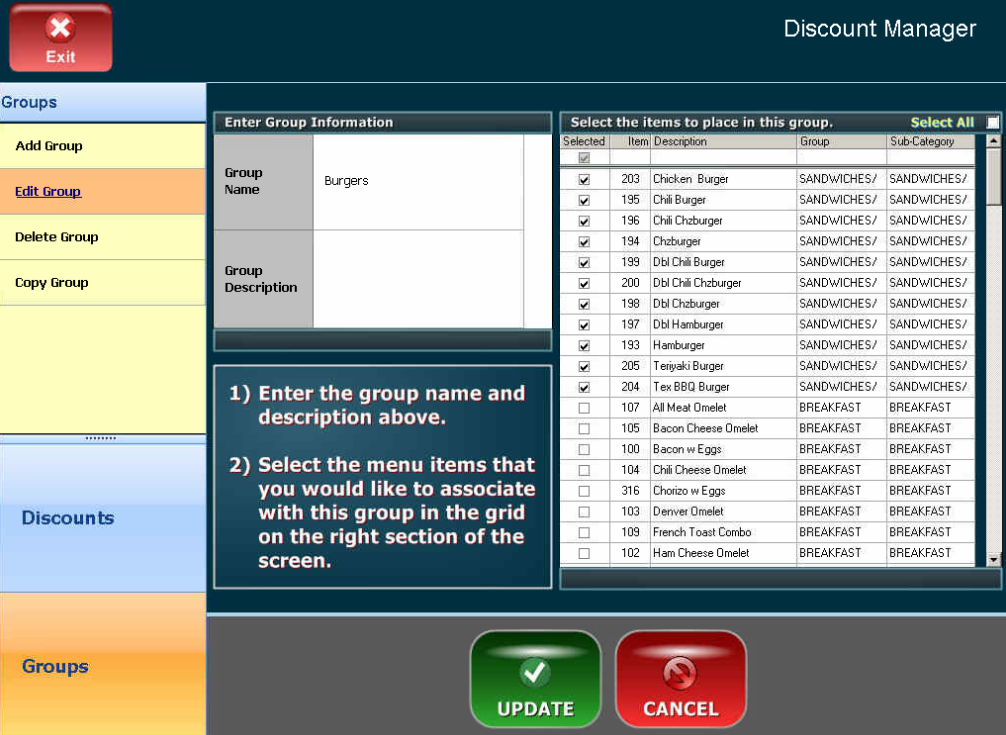Check the All Meat Omelet checkbox
Viewport: 1006px width, 735px height.
584,408
